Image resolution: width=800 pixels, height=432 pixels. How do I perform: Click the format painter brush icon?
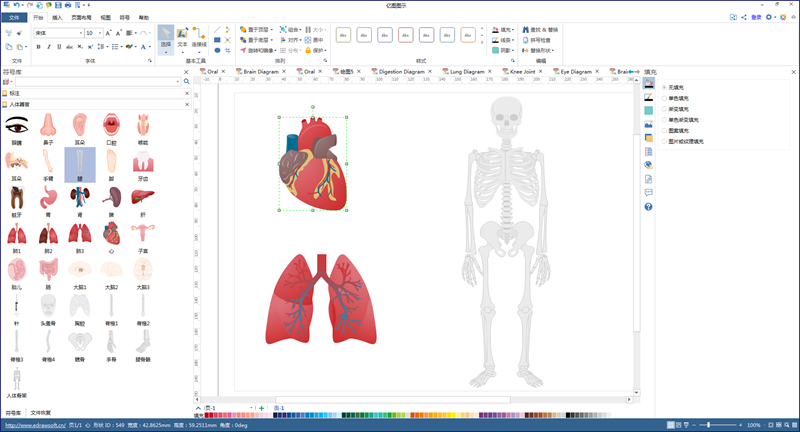coord(19,33)
